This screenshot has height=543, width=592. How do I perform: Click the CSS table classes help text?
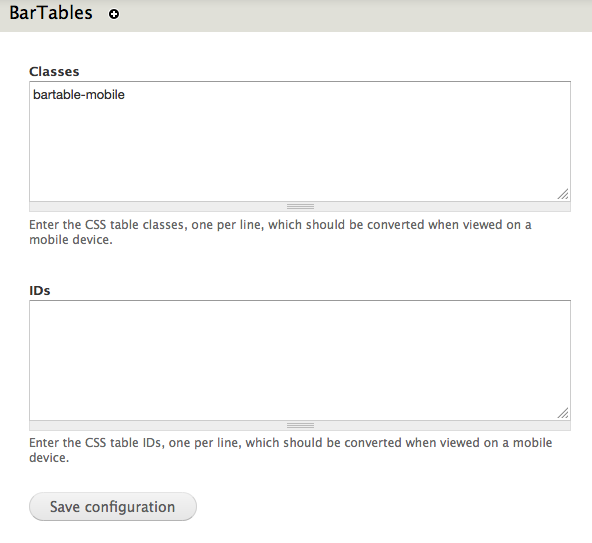click(280, 232)
